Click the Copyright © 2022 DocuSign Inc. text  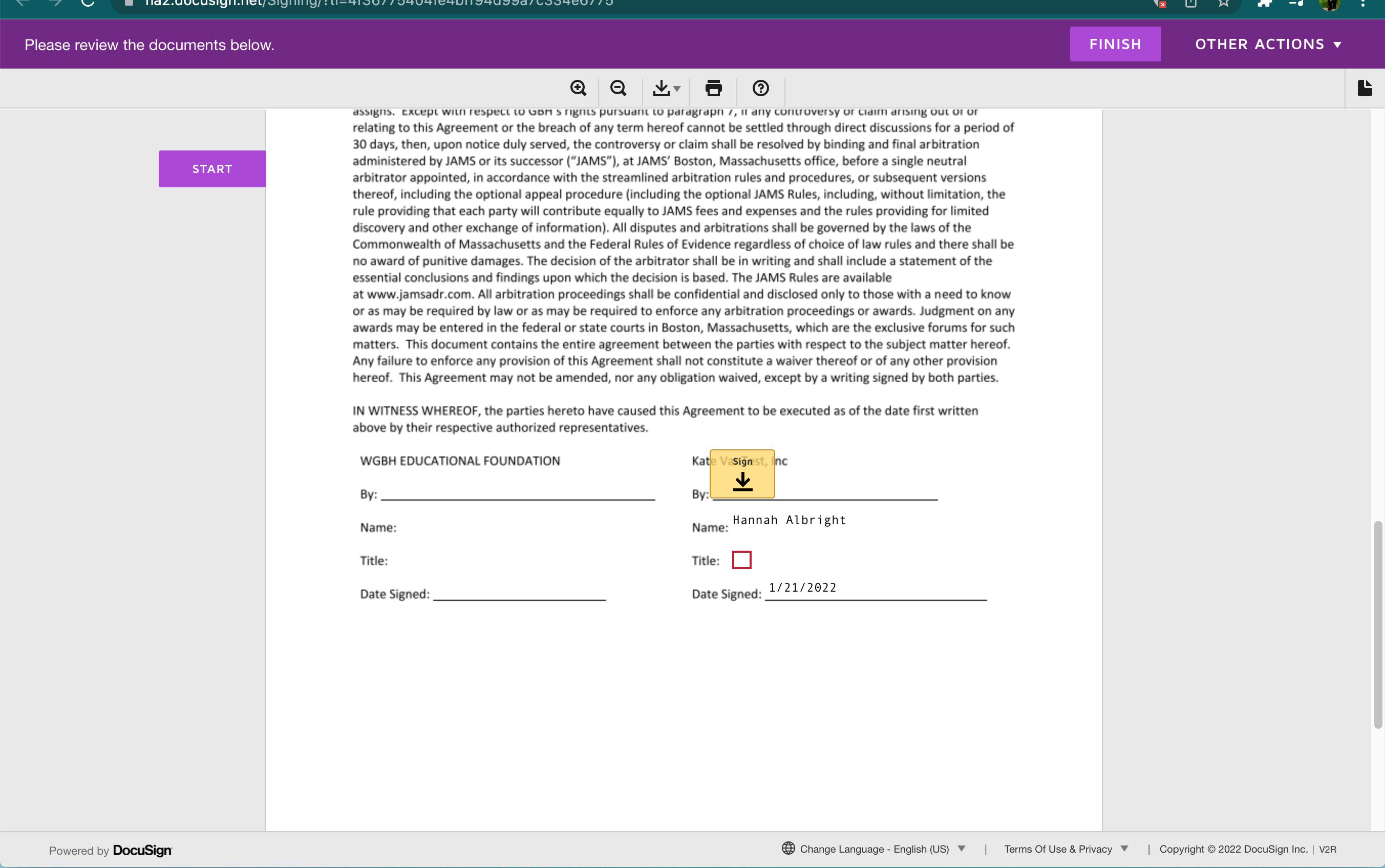click(x=1233, y=849)
